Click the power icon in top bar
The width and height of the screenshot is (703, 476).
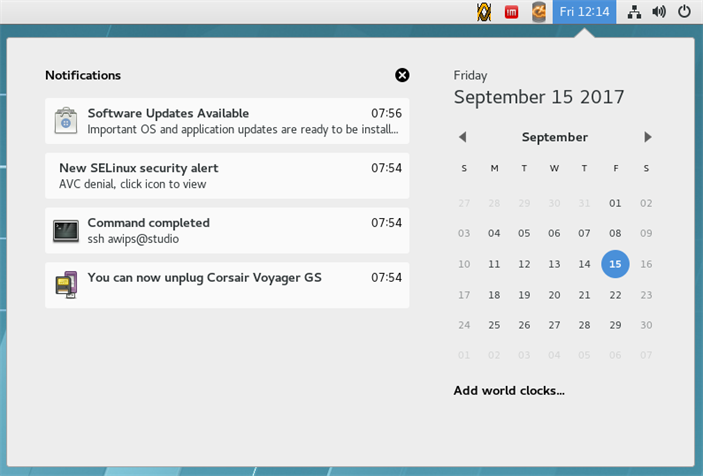click(684, 11)
